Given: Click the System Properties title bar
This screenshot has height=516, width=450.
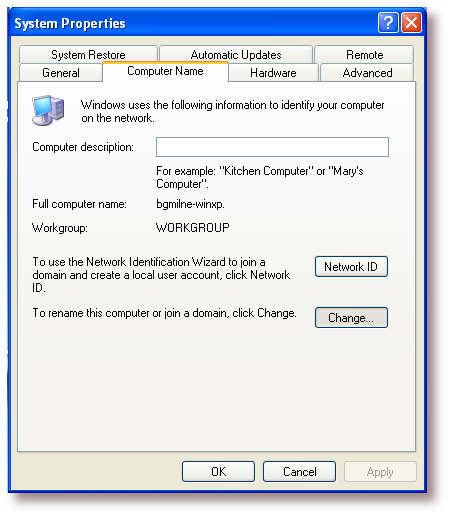Looking at the screenshot, I should (x=193, y=23).
